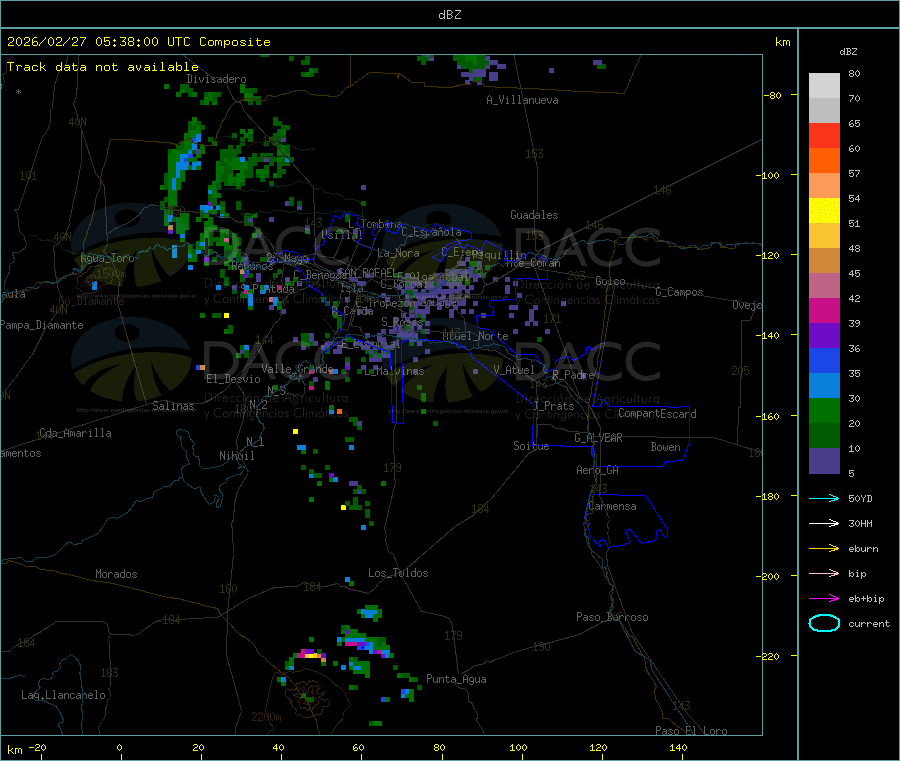Image resolution: width=900 pixels, height=761 pixels.
Task: Pick the green 30 dBZ color swatch
Action: (824, 410)
